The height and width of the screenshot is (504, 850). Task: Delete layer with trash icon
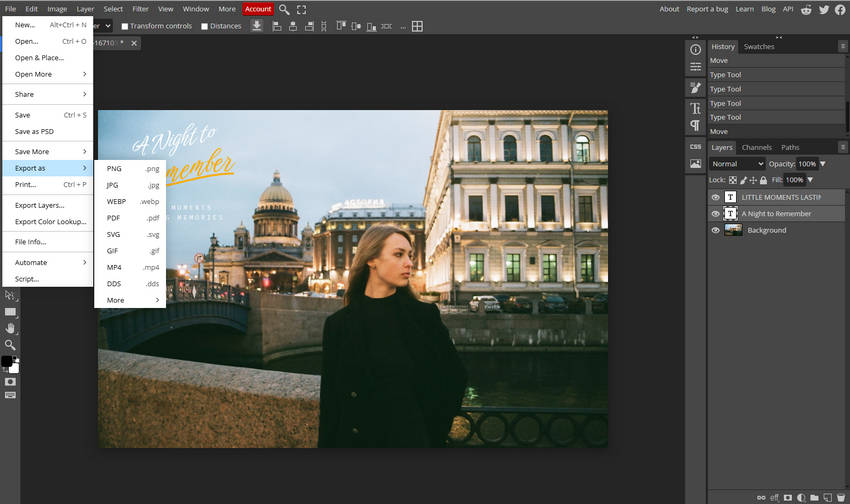pos(841,497)
